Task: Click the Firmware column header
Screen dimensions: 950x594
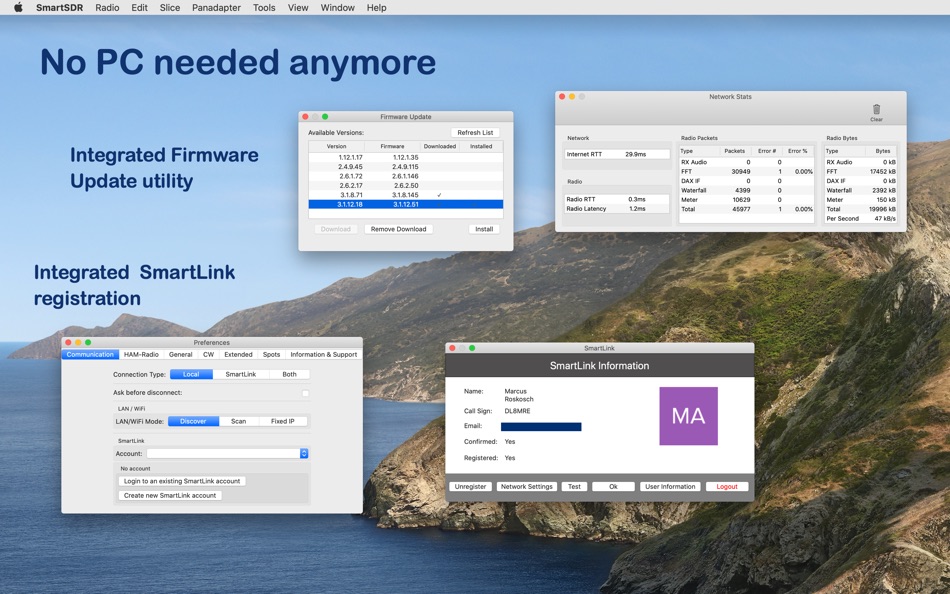Action: point(392,146)
